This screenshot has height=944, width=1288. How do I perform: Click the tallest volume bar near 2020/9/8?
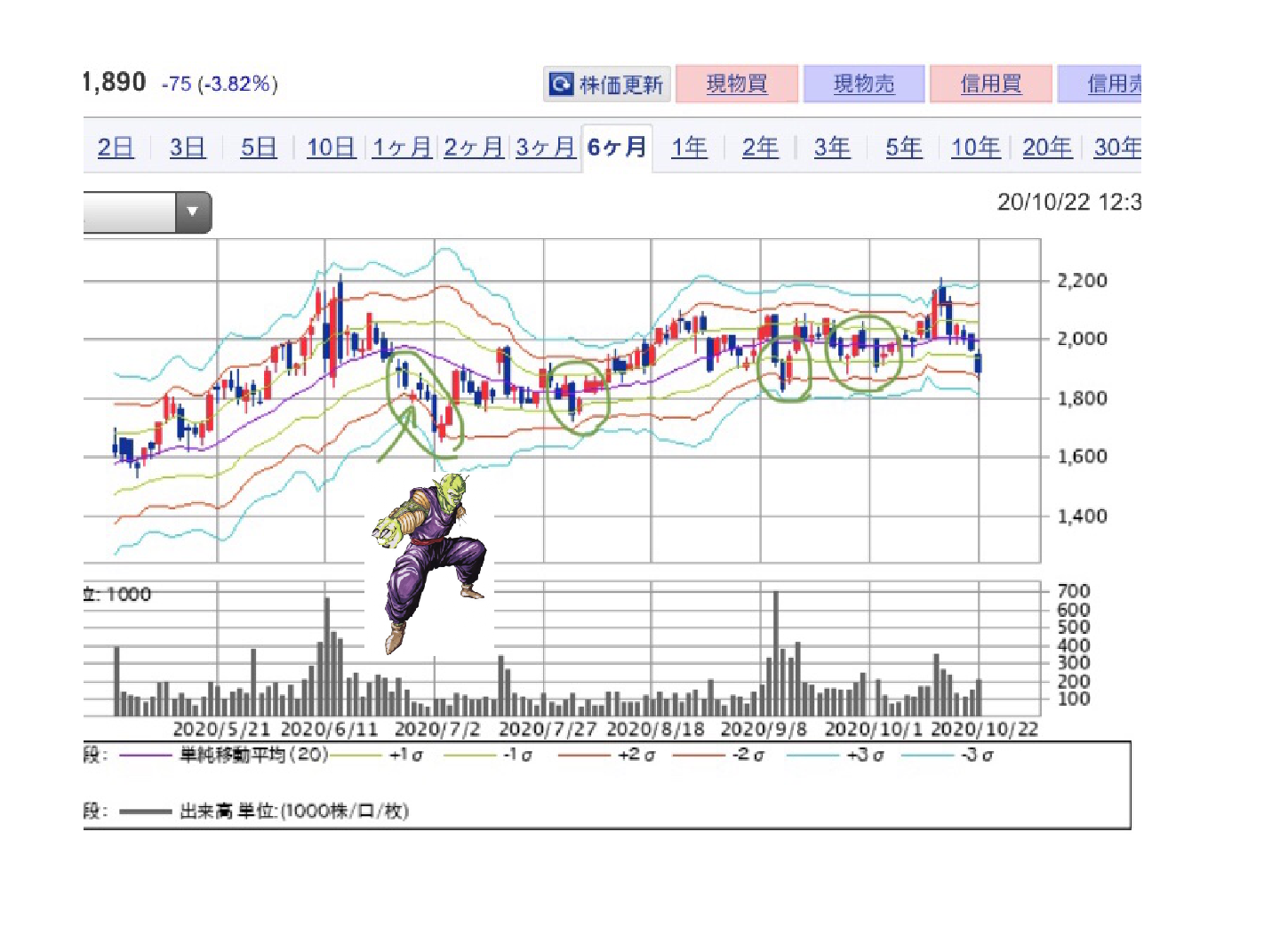tap(776, 653)
